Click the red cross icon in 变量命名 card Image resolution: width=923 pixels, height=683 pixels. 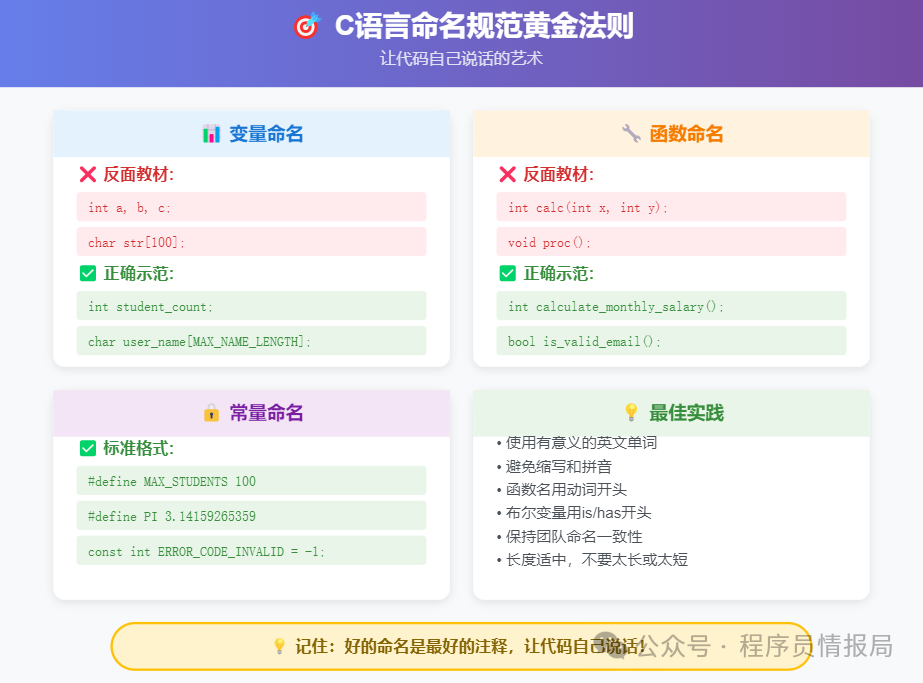(x=88, y=174)
